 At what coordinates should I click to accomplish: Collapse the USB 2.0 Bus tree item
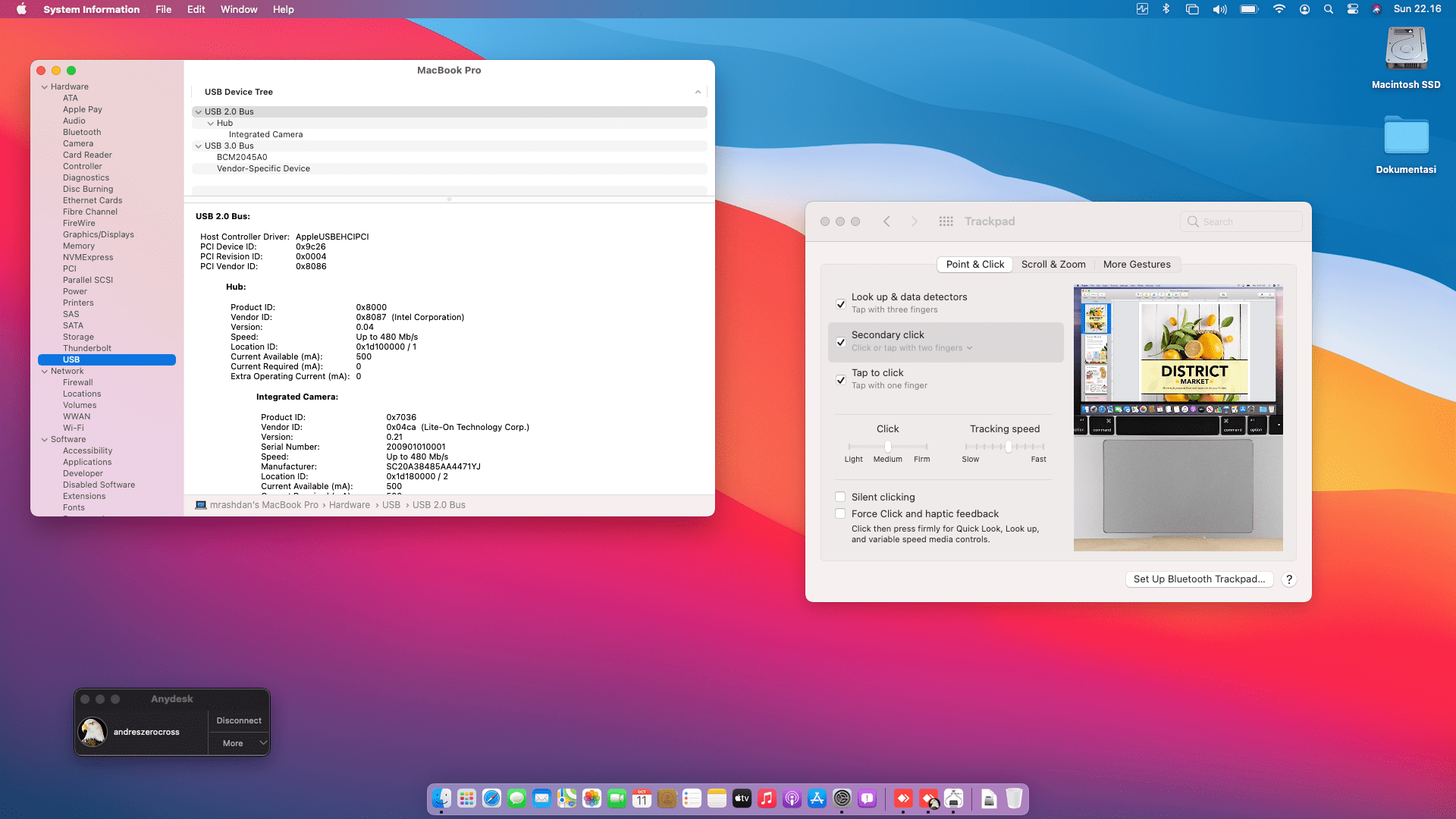click(199, 111)
